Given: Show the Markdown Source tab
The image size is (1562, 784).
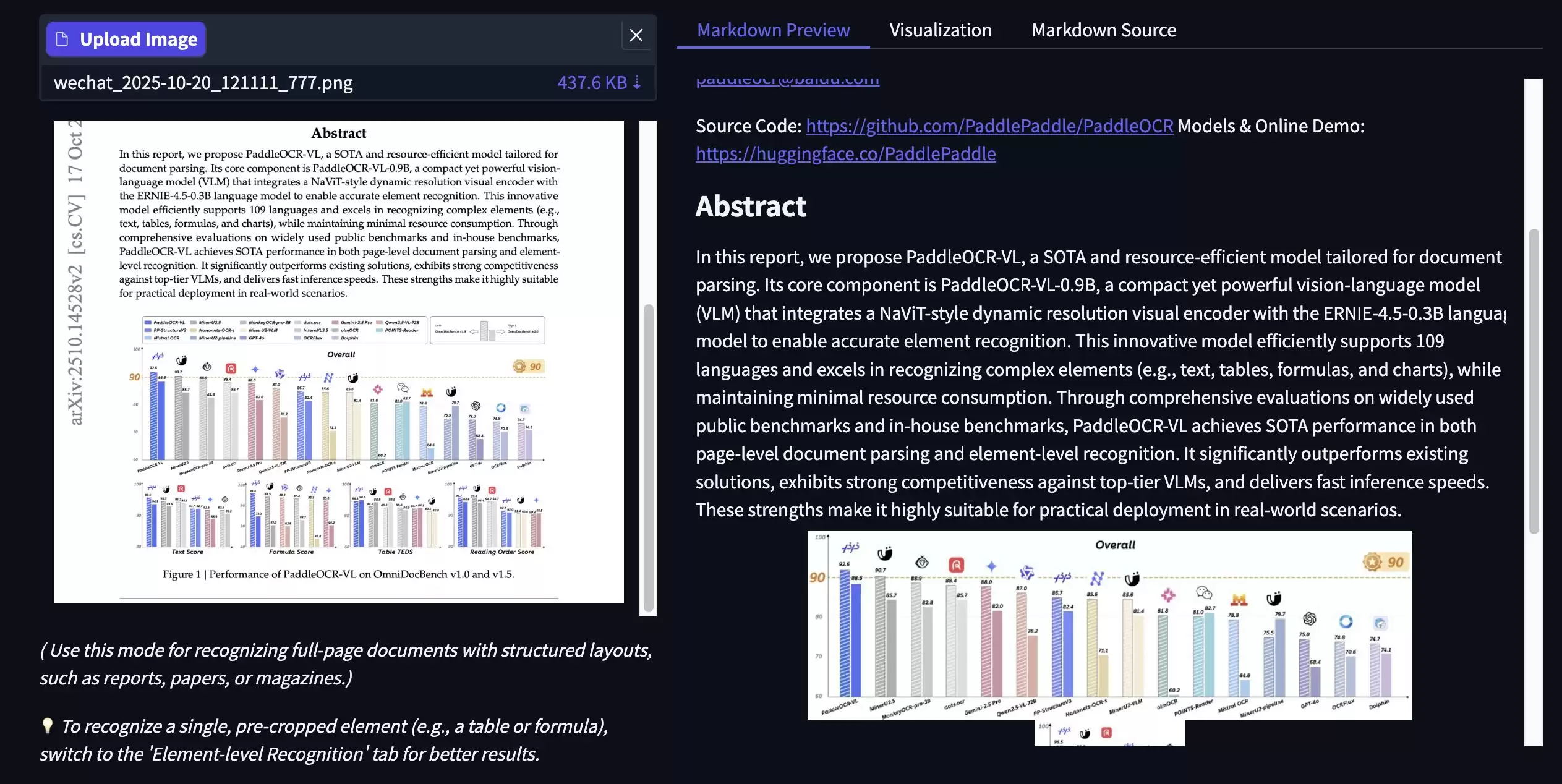Looking at the screenshot, I should pos(1104,30).
